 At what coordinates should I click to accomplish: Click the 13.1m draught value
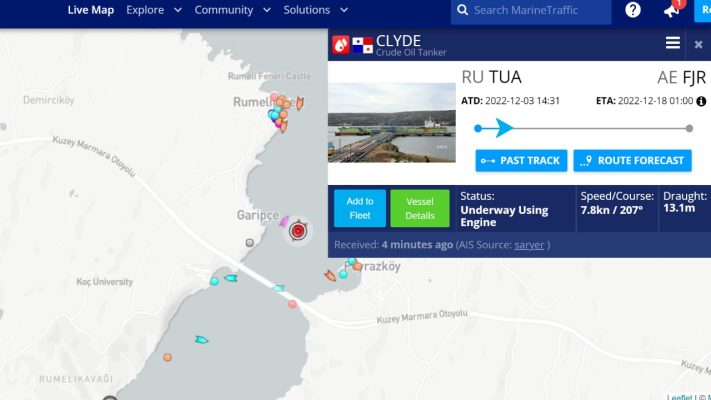point(679,208)
